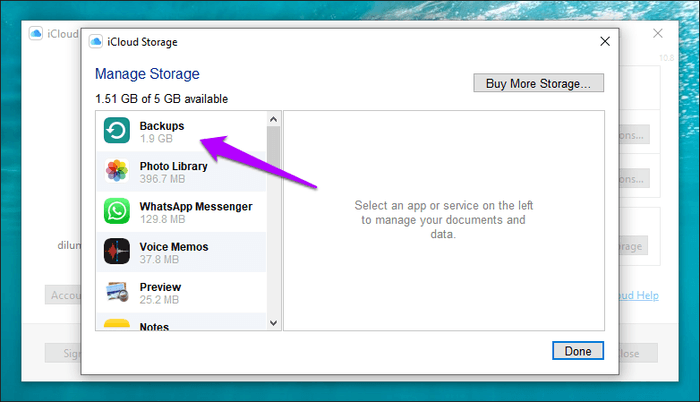Click the WhatsApp Messenger green icon
This screenshot has width=700, height=402.
(x=117, y=211)
